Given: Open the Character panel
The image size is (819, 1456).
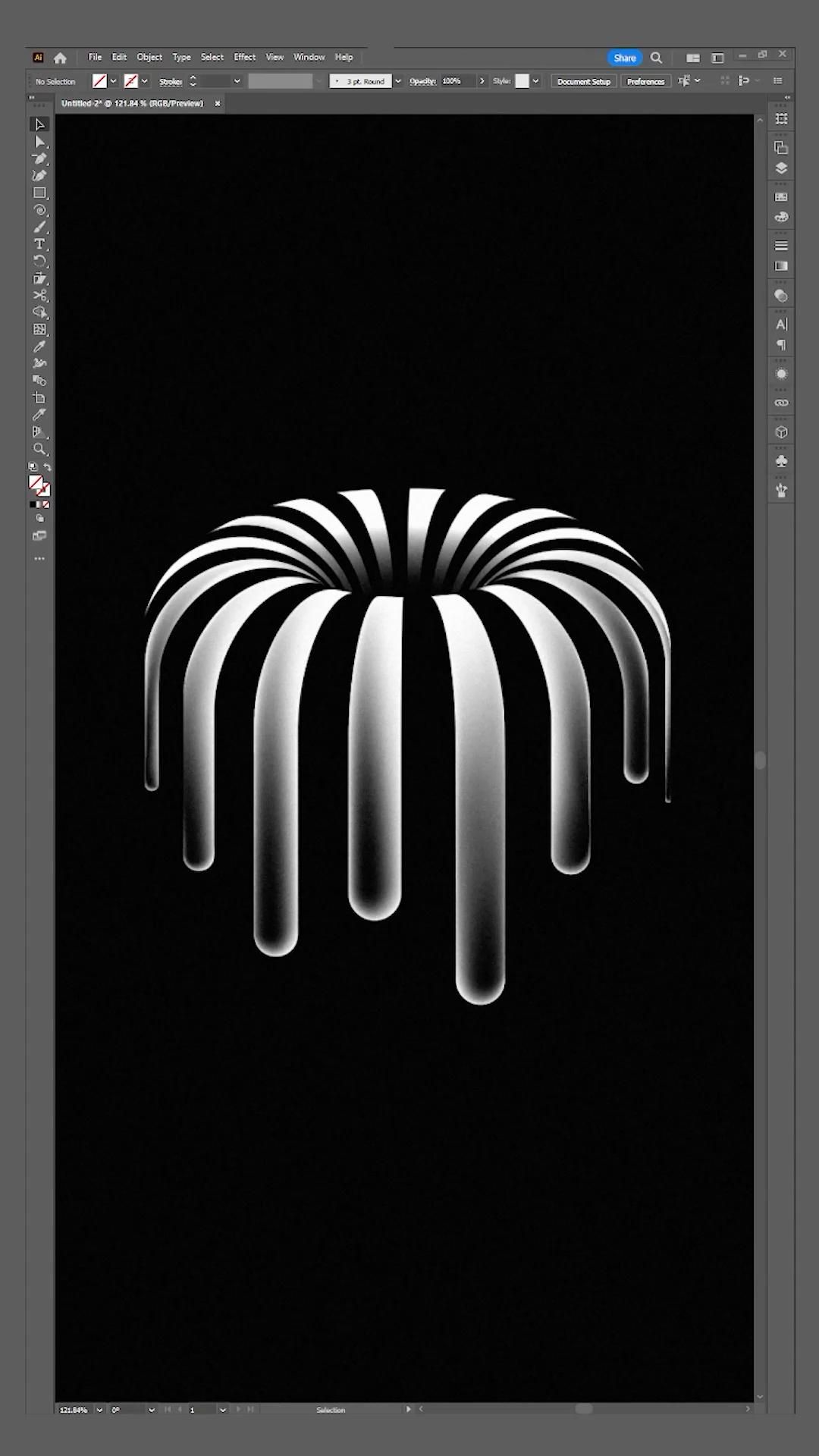Looking at the screenshot, I should coord(781,325).
